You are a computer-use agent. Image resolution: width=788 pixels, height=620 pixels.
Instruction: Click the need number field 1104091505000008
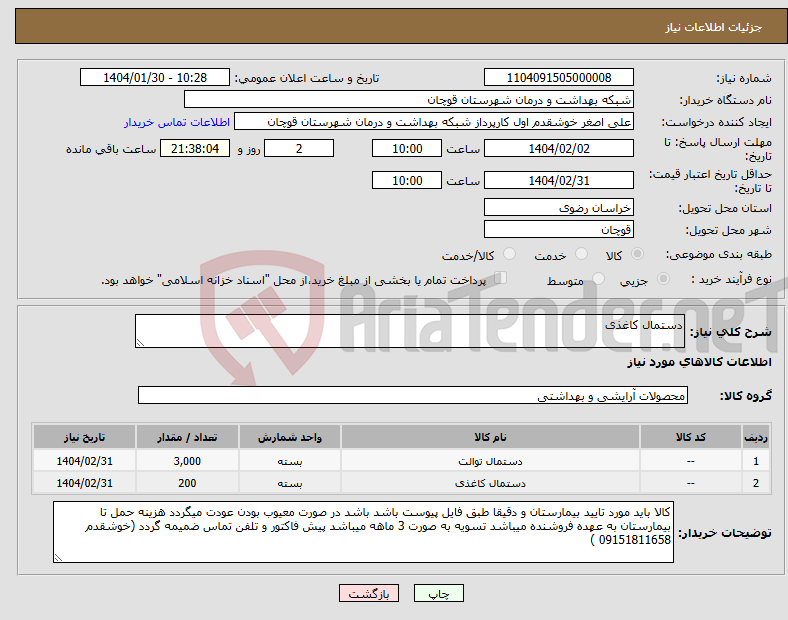click(558, 78)
